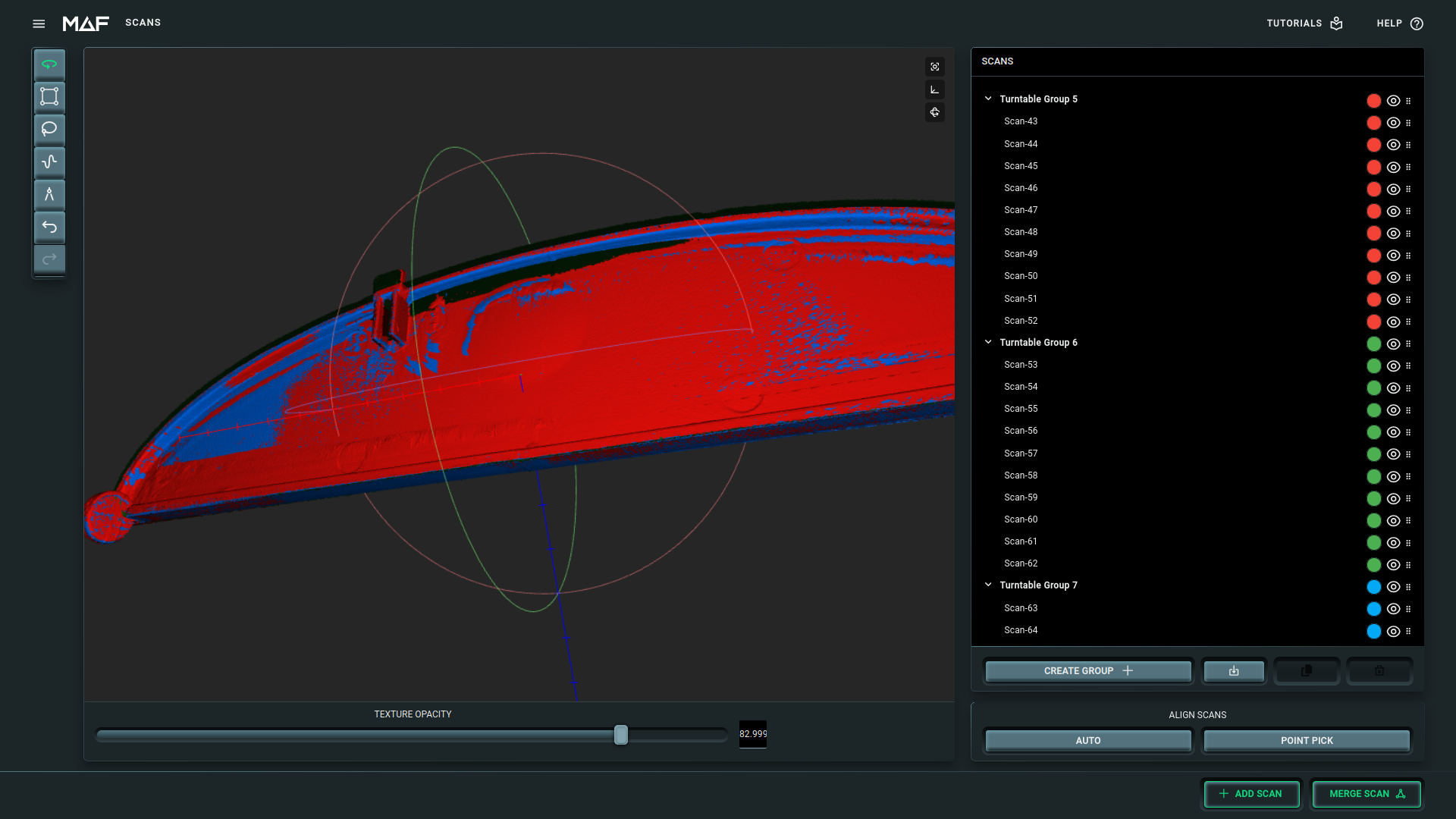Open the TUTORIALS page
The image size is (1456, 819).
click(1303, 23)
